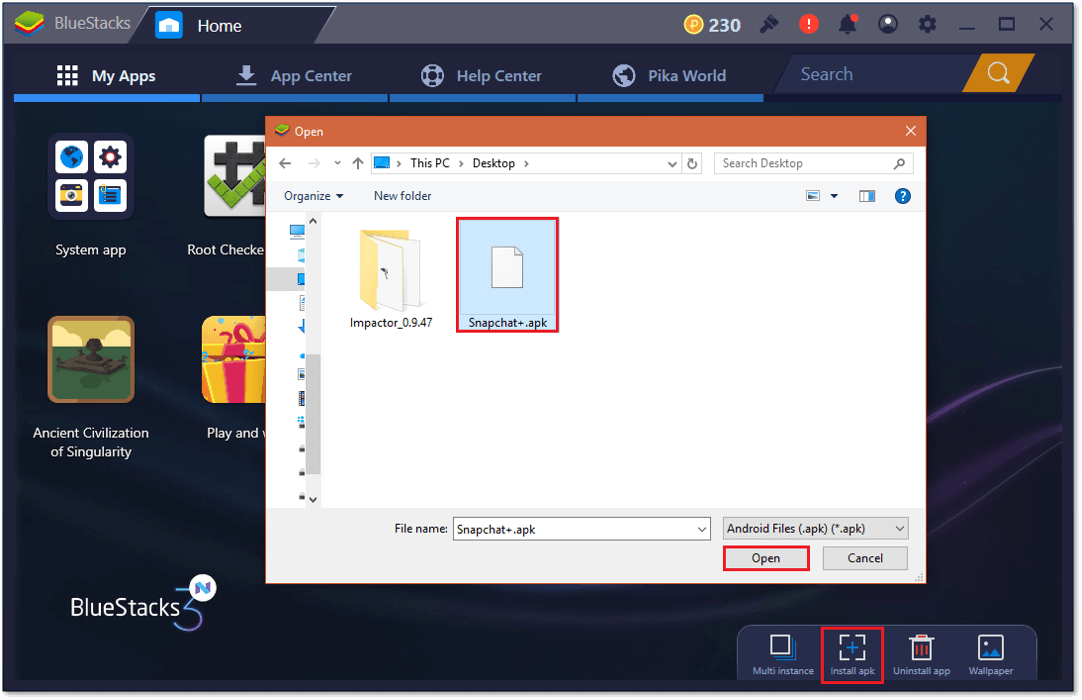Screen dimensions: 1082x700
Task: Open Android Files (.apk) type filter
Action: [x=815, y=529]
